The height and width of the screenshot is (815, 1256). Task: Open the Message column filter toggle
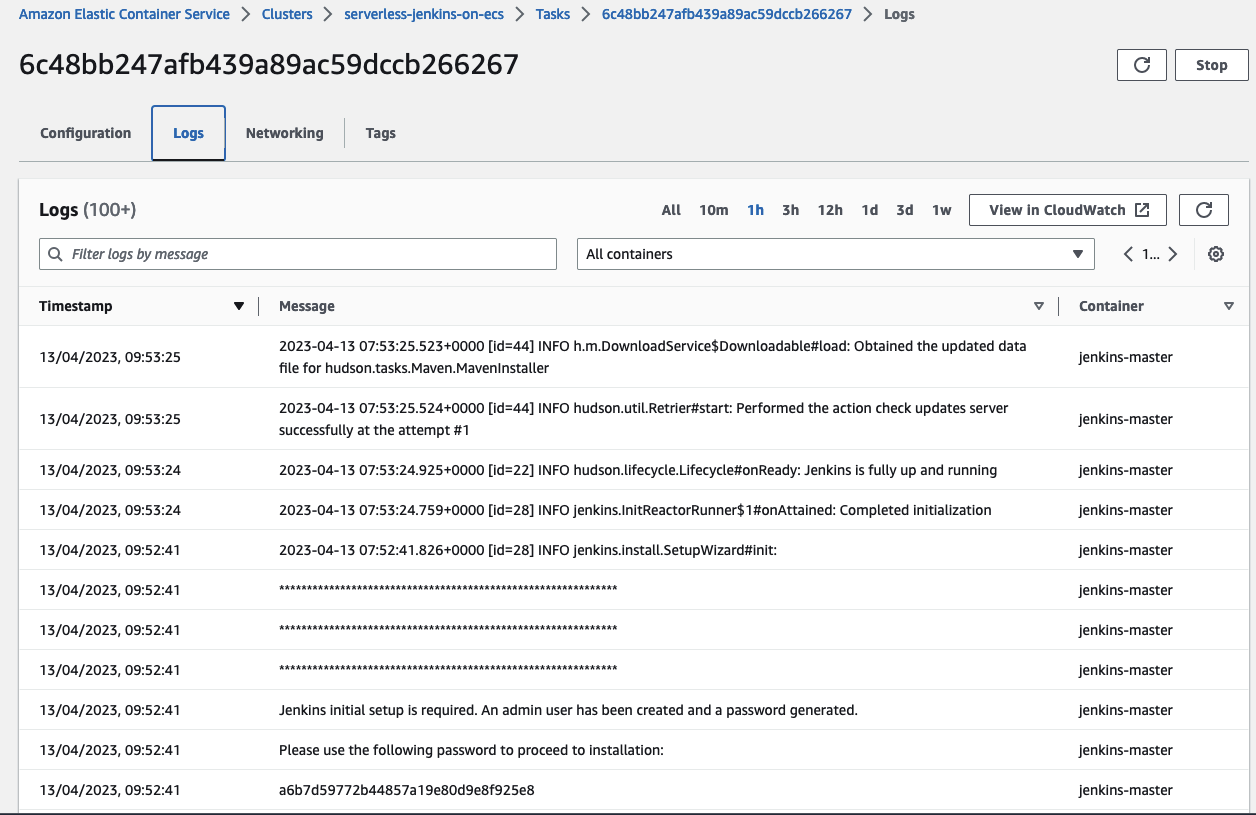pyautogui.click(x=1039, y=306)
